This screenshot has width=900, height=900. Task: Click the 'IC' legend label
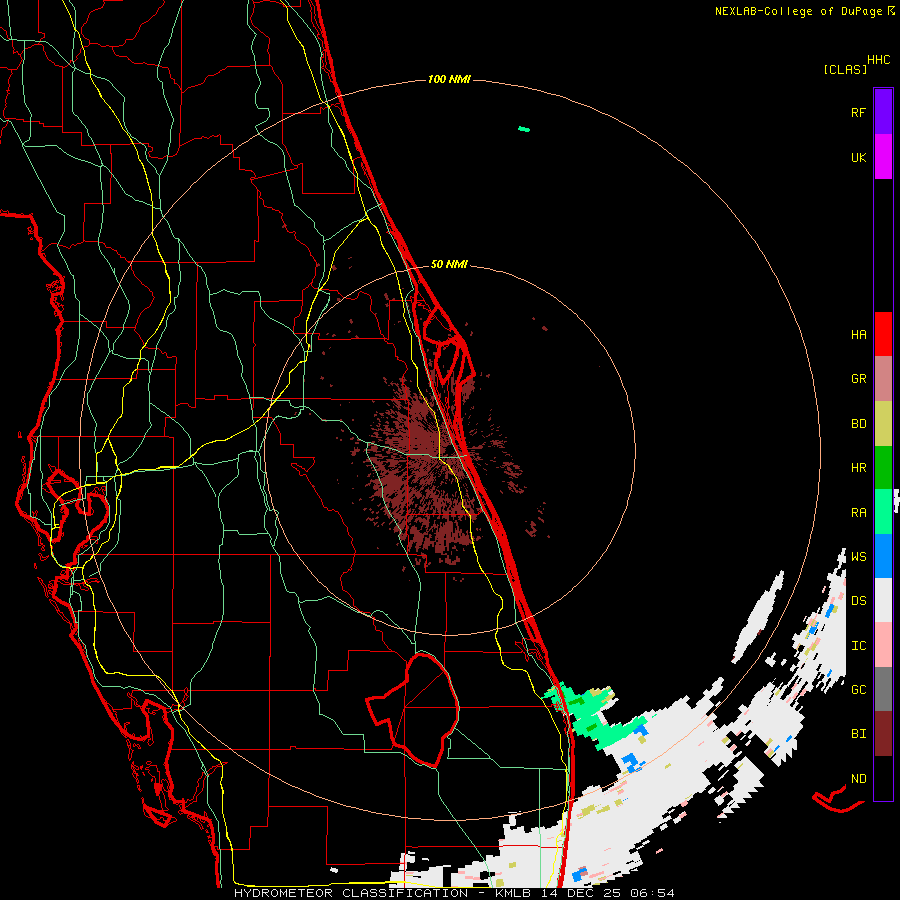pos(858,645)
